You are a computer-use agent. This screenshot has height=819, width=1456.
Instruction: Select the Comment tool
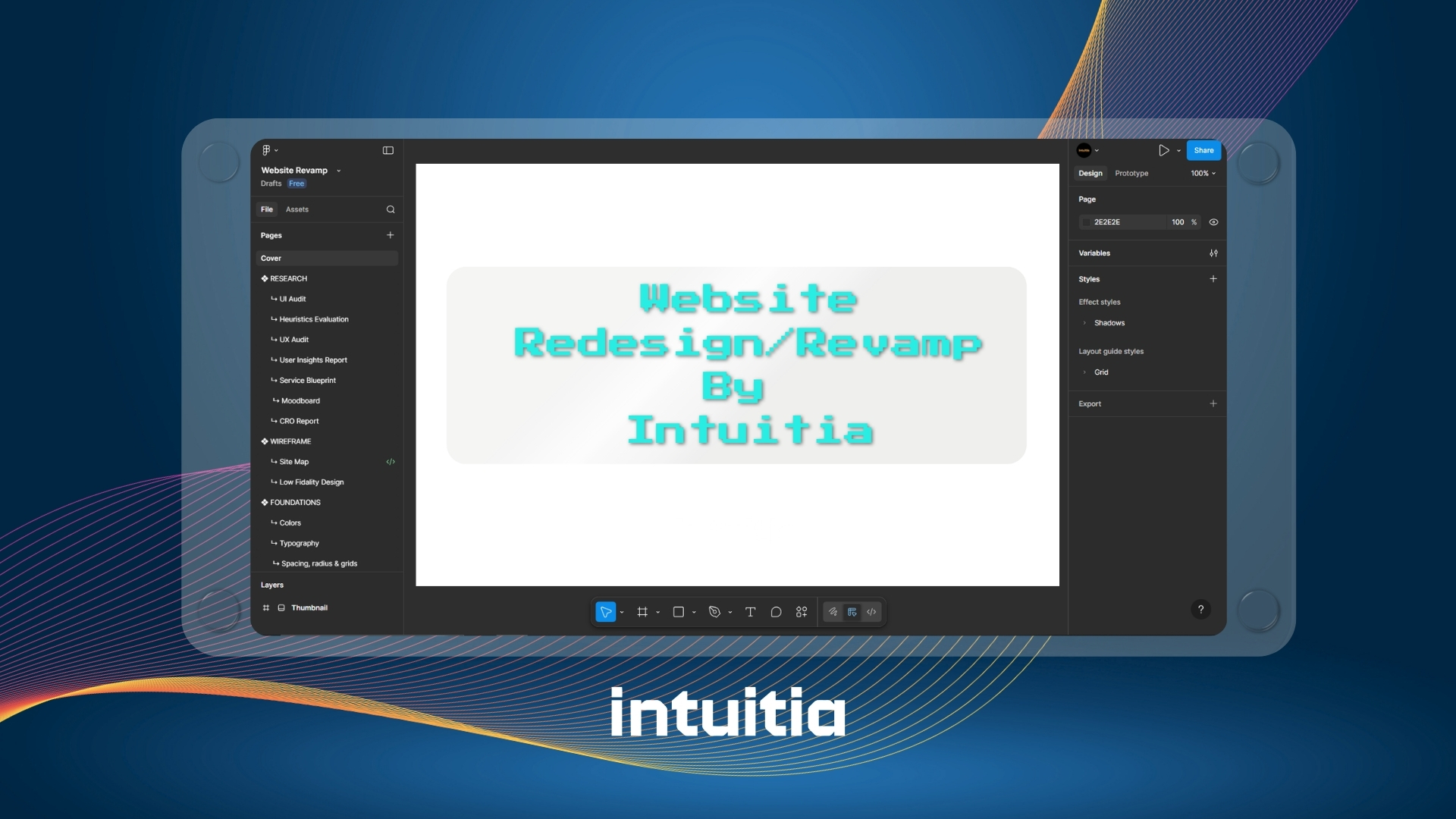(x=776, y=612)
